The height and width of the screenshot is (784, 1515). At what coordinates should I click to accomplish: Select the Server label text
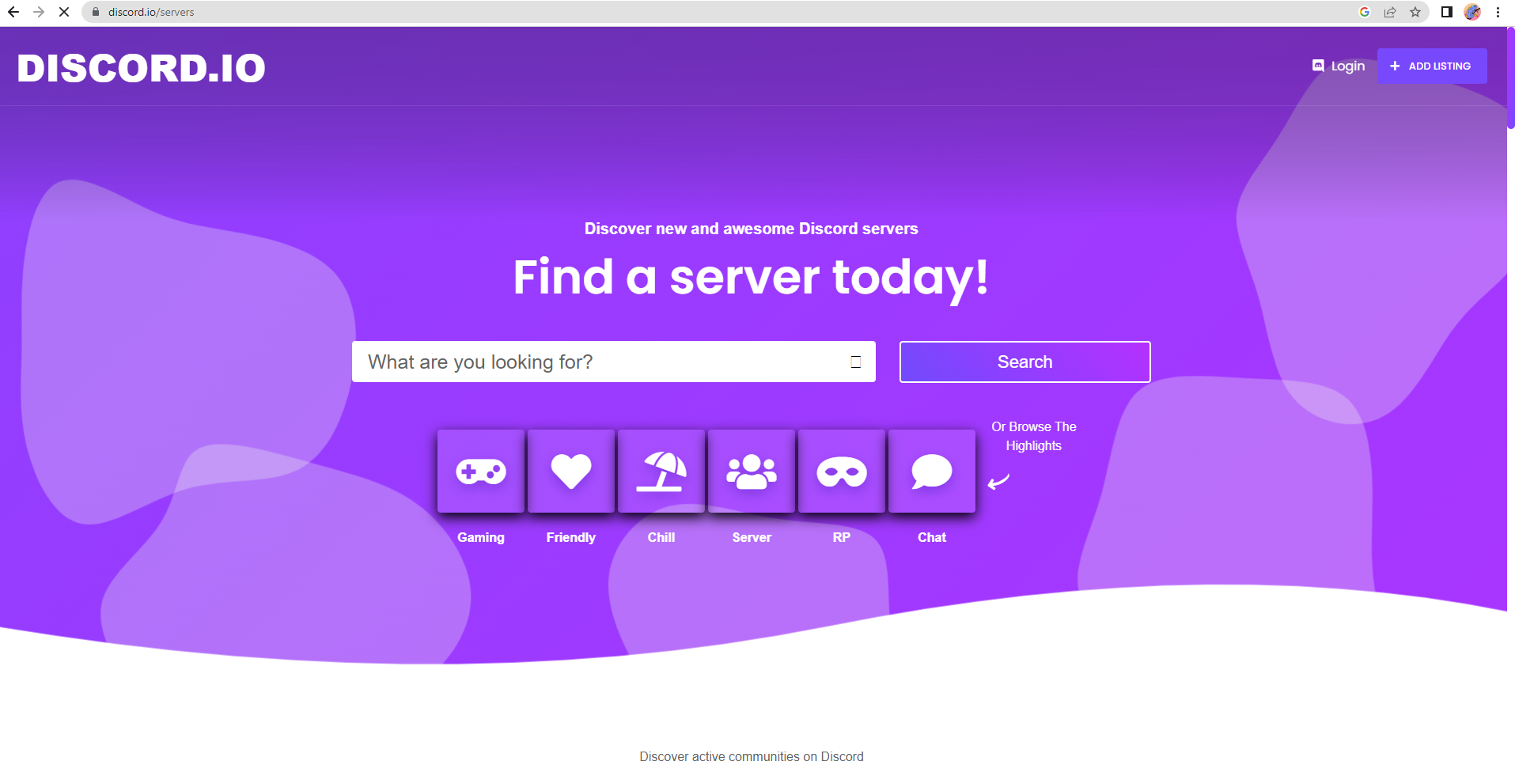(x=752, y=537)
